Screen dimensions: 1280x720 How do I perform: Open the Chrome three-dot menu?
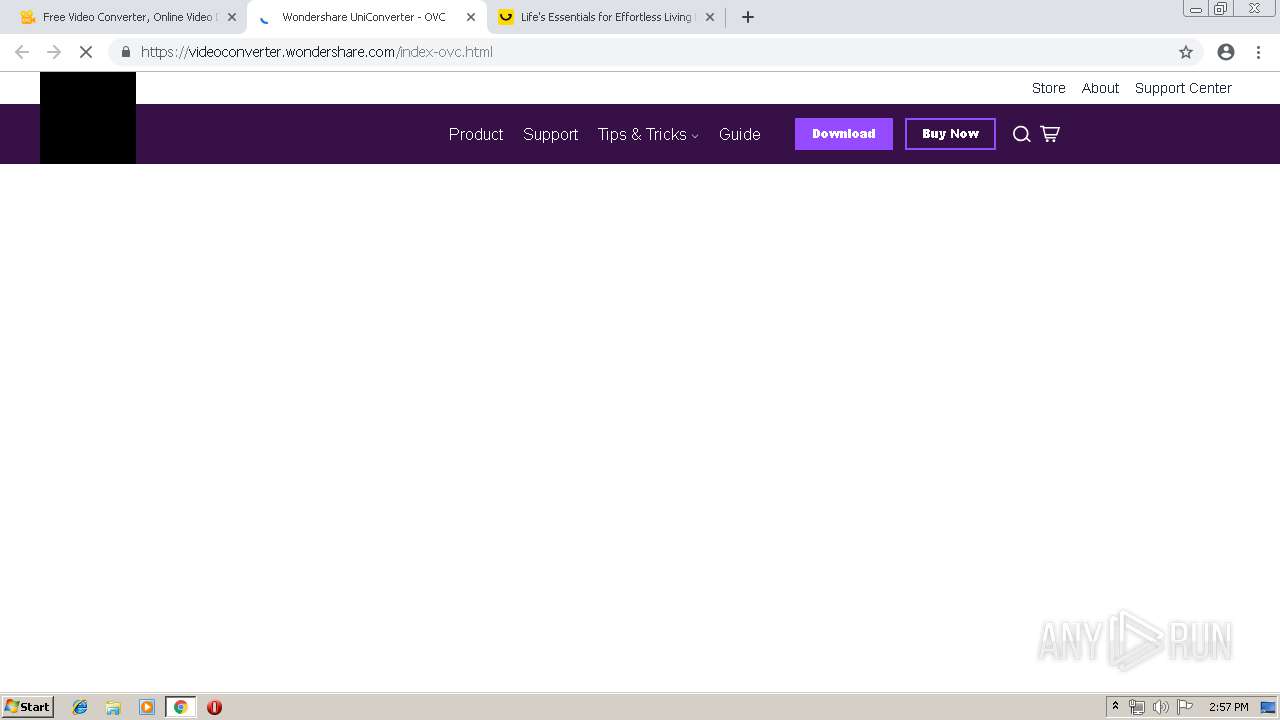point(1259,52)
